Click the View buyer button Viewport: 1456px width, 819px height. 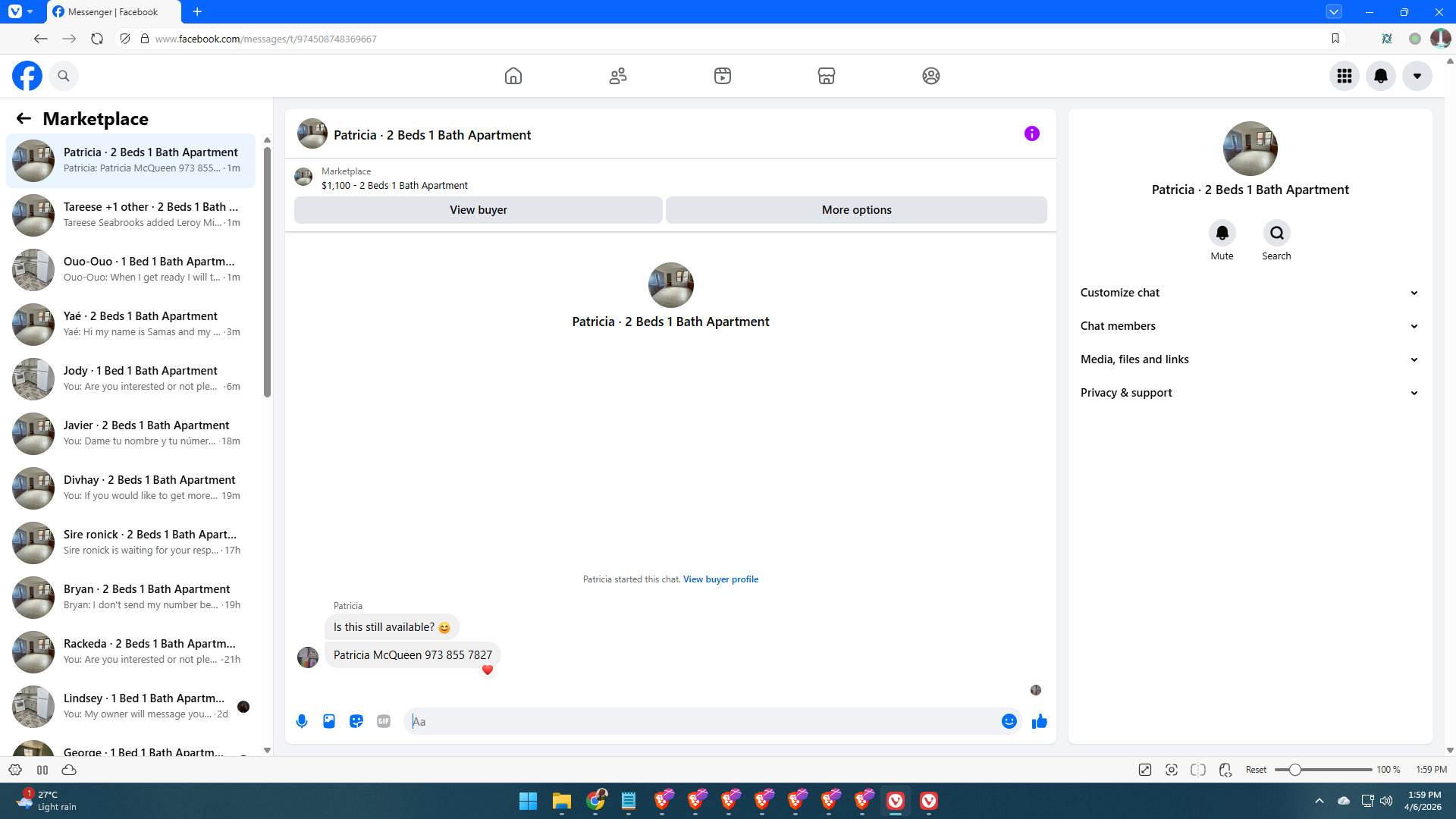pos(479,210)
